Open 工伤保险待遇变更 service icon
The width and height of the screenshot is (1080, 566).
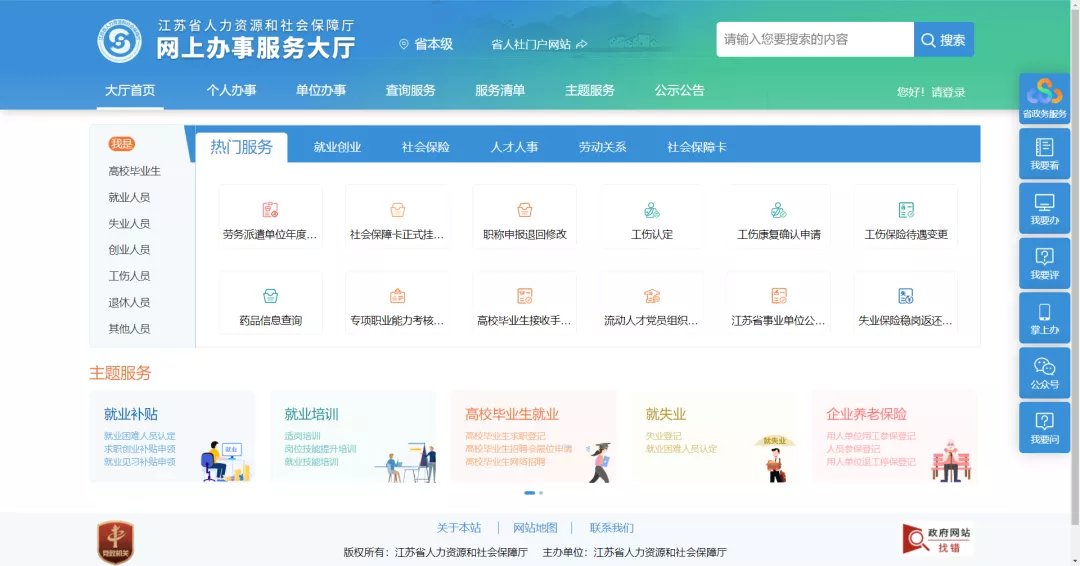(x=906, y=210)
